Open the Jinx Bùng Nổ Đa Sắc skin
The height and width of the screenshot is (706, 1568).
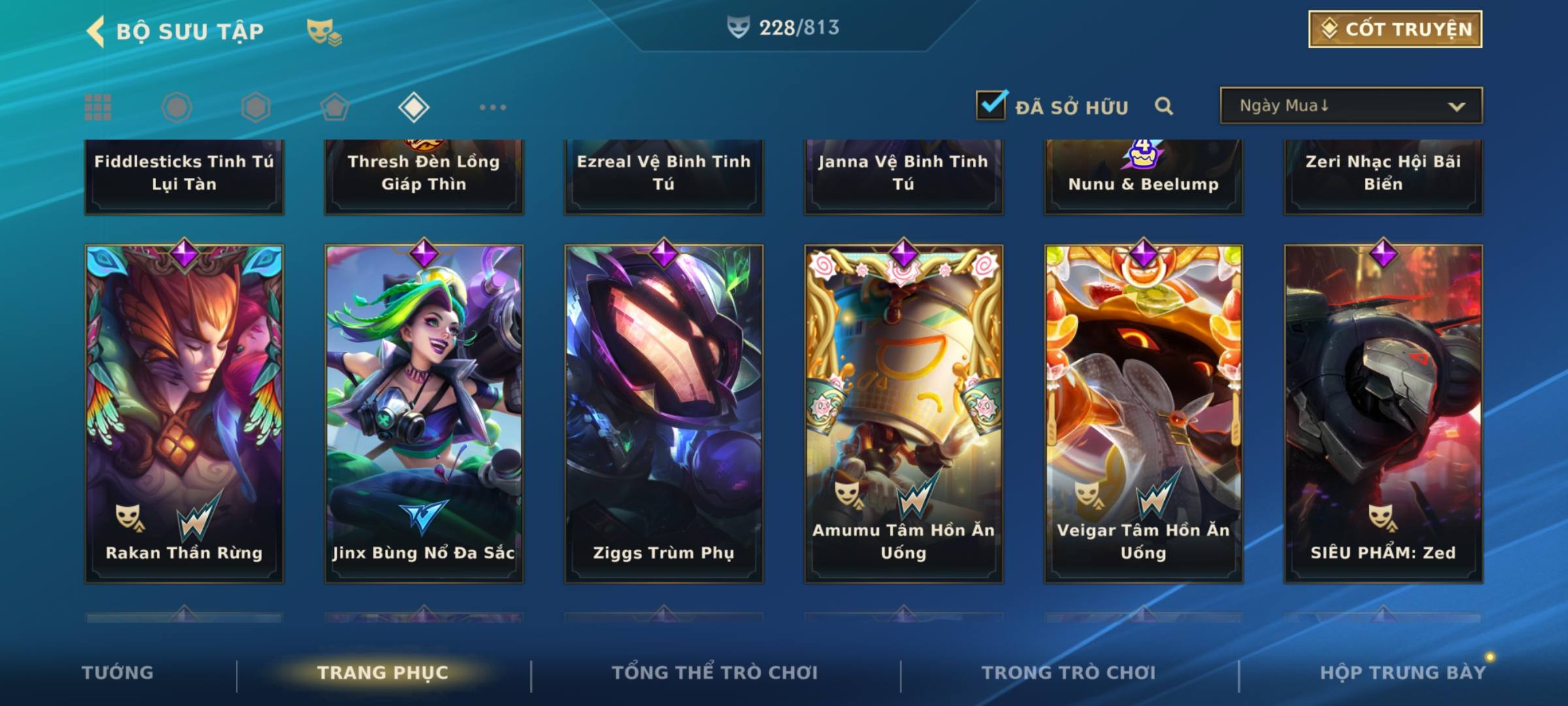click(x=424, y=413)
